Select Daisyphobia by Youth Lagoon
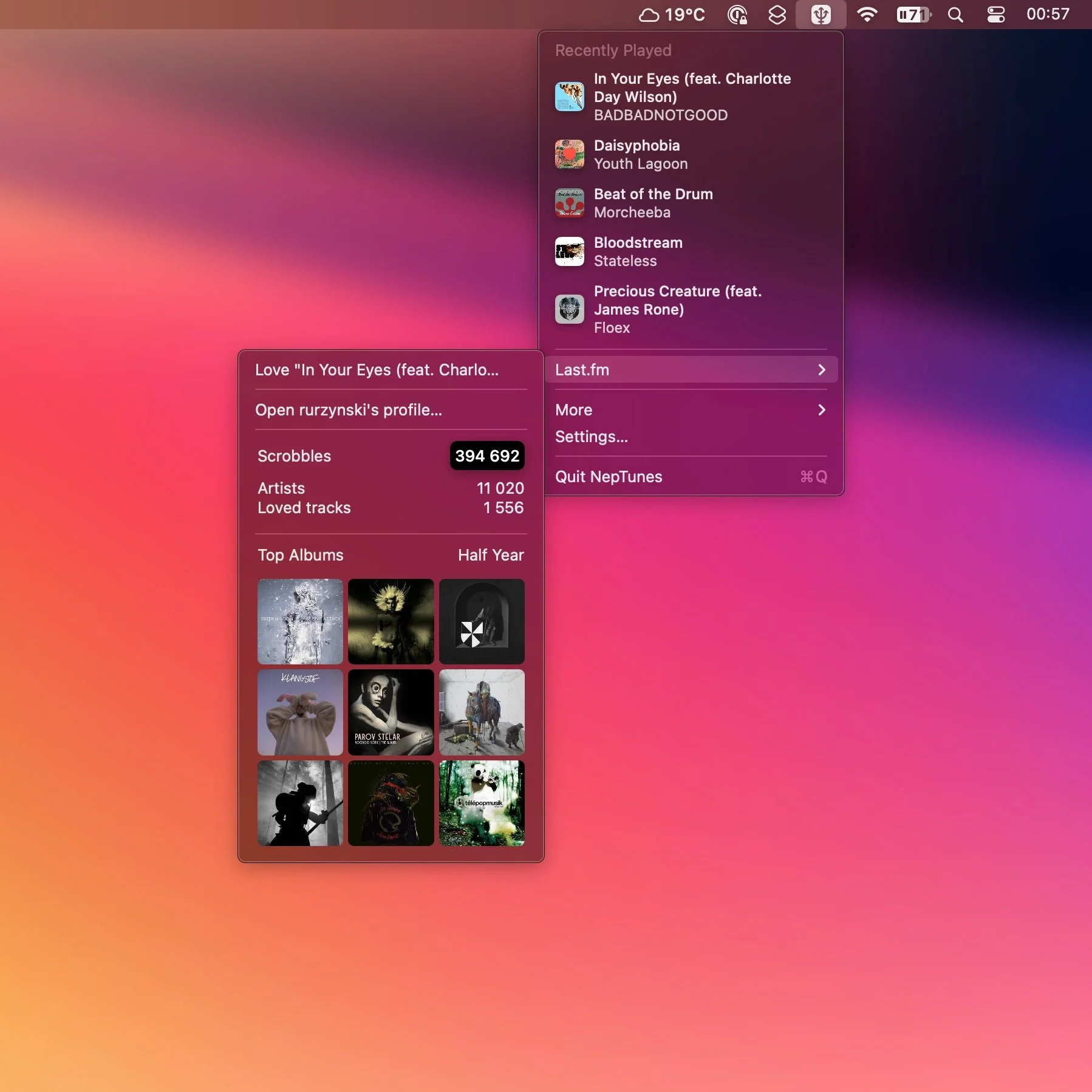 (691, 154)
